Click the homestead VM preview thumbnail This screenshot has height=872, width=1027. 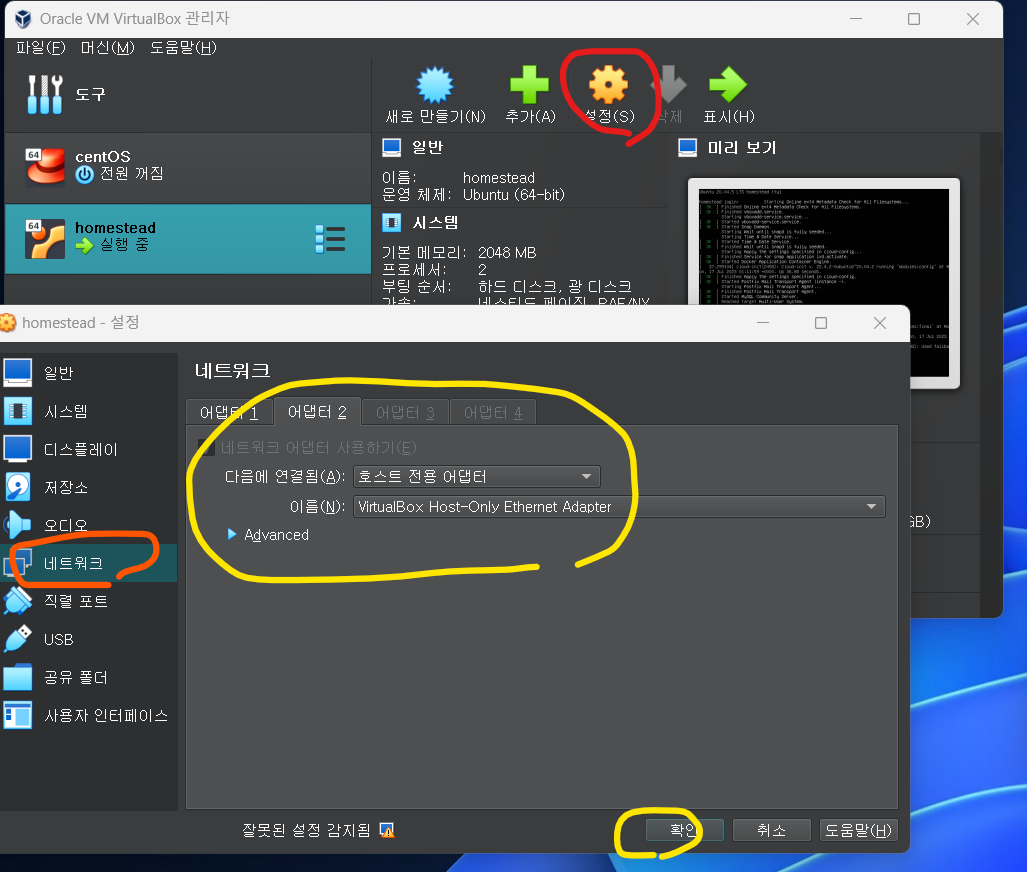click(823, 283)
